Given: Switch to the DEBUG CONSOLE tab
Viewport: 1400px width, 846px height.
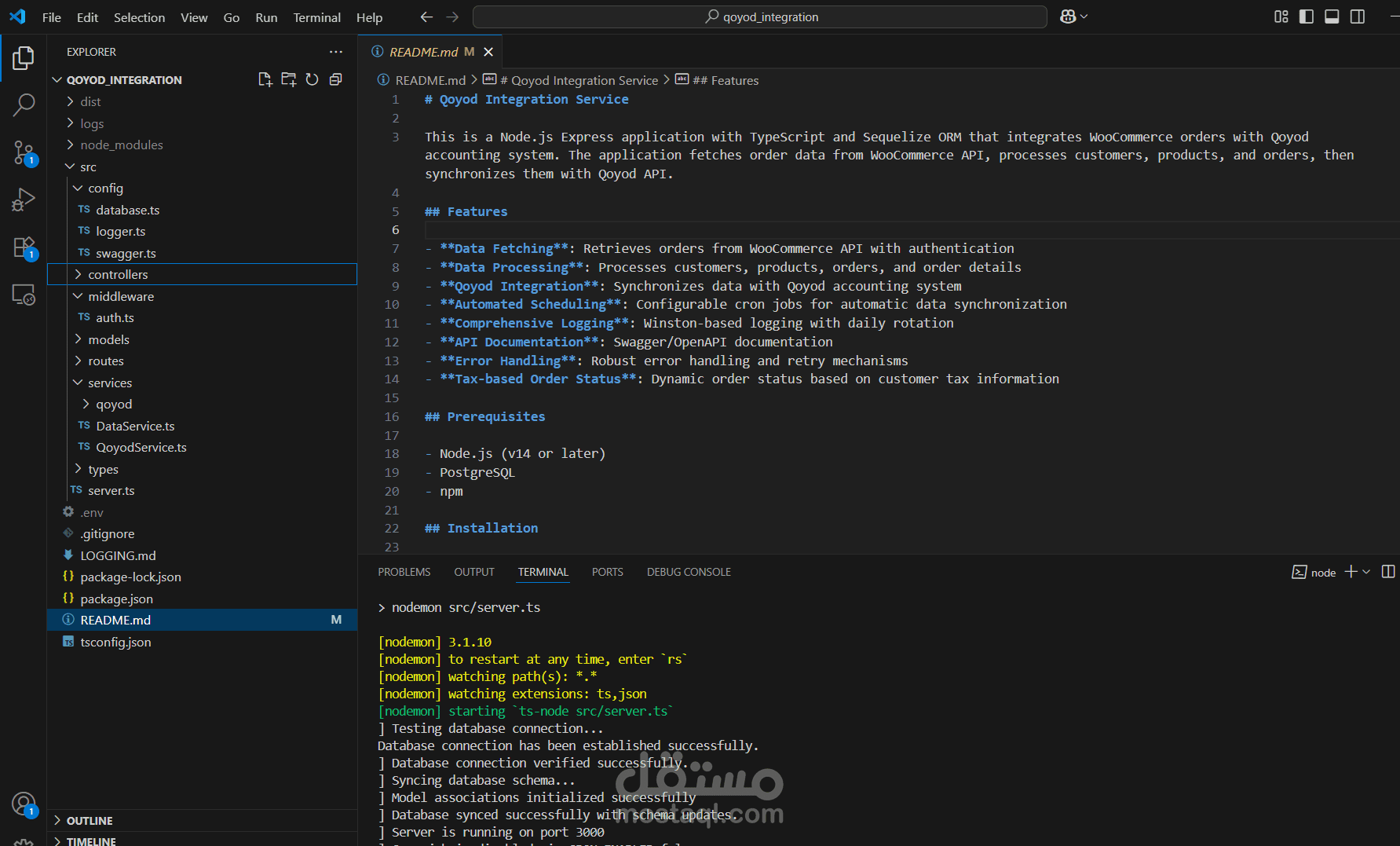Looking at the screenshot, I should point(689,572).
